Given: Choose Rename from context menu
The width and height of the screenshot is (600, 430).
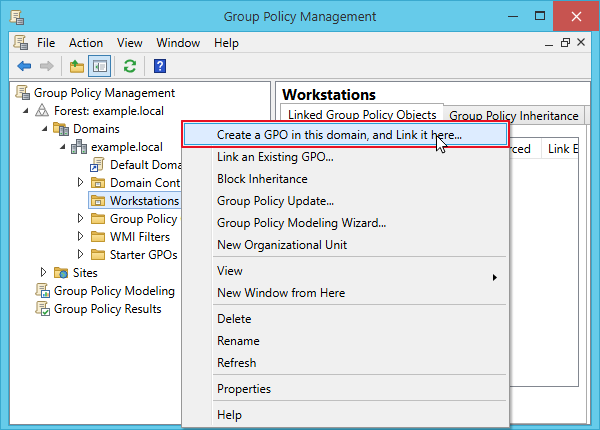Looking at the screenshot, I should point(346,340).
